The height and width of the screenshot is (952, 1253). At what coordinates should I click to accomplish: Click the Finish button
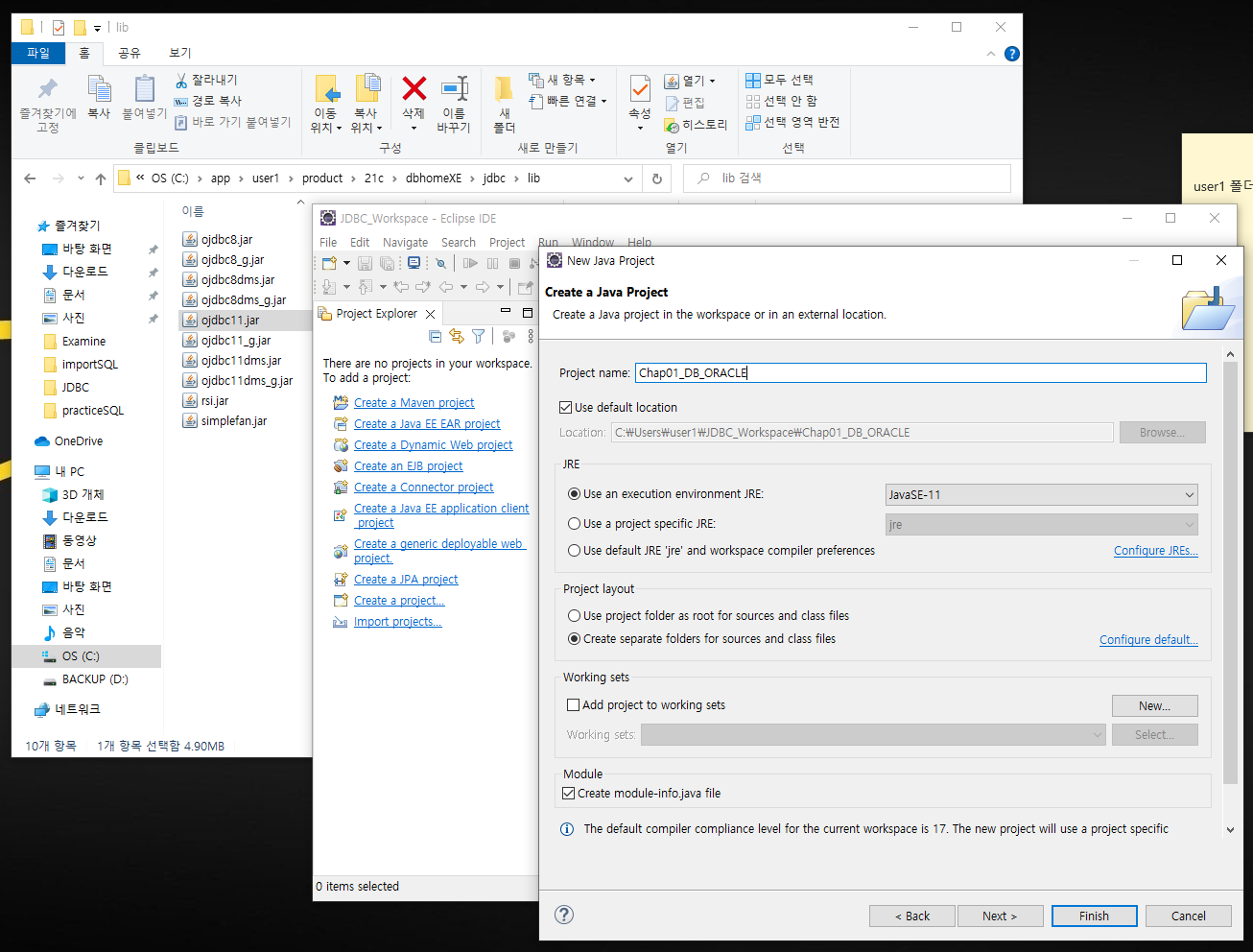pos(1094,916)
